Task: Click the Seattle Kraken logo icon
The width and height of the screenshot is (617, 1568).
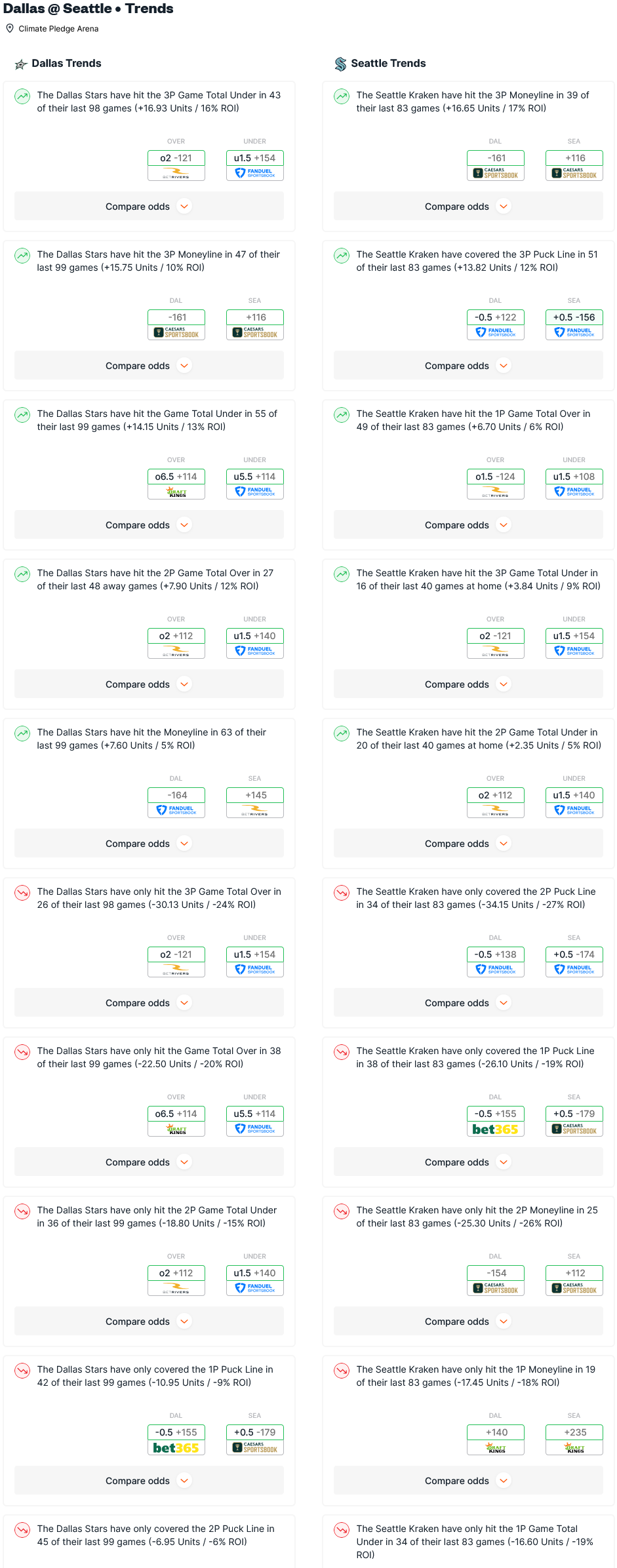Action: [x=340, y=64]
